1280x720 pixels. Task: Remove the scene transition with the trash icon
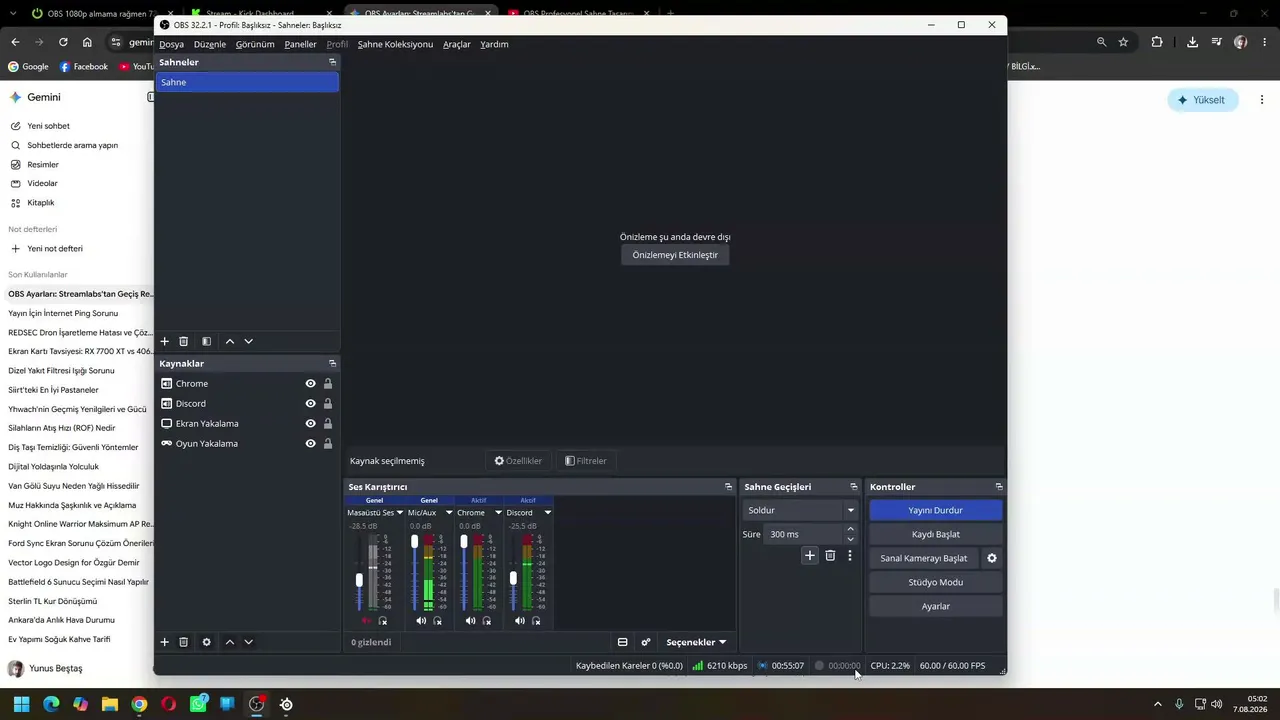pos(830,556)
